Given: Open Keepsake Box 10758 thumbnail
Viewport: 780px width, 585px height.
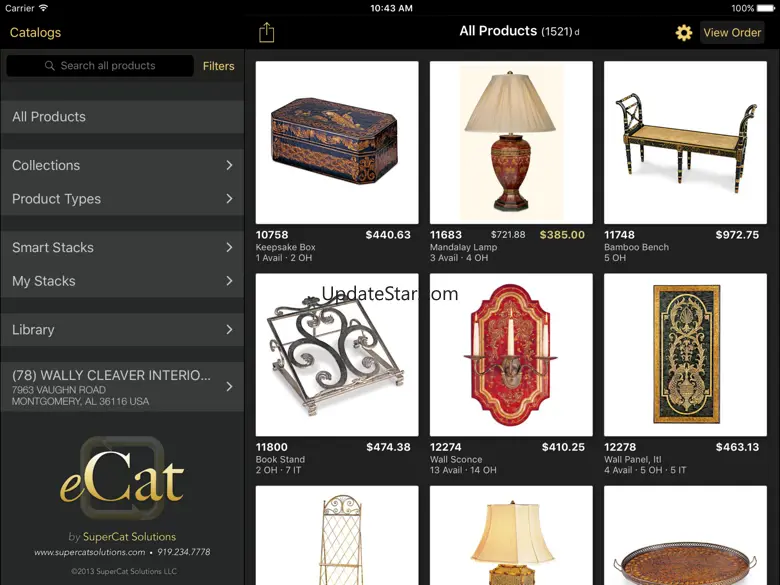Looking at the screenshot, I should point(337,142).
